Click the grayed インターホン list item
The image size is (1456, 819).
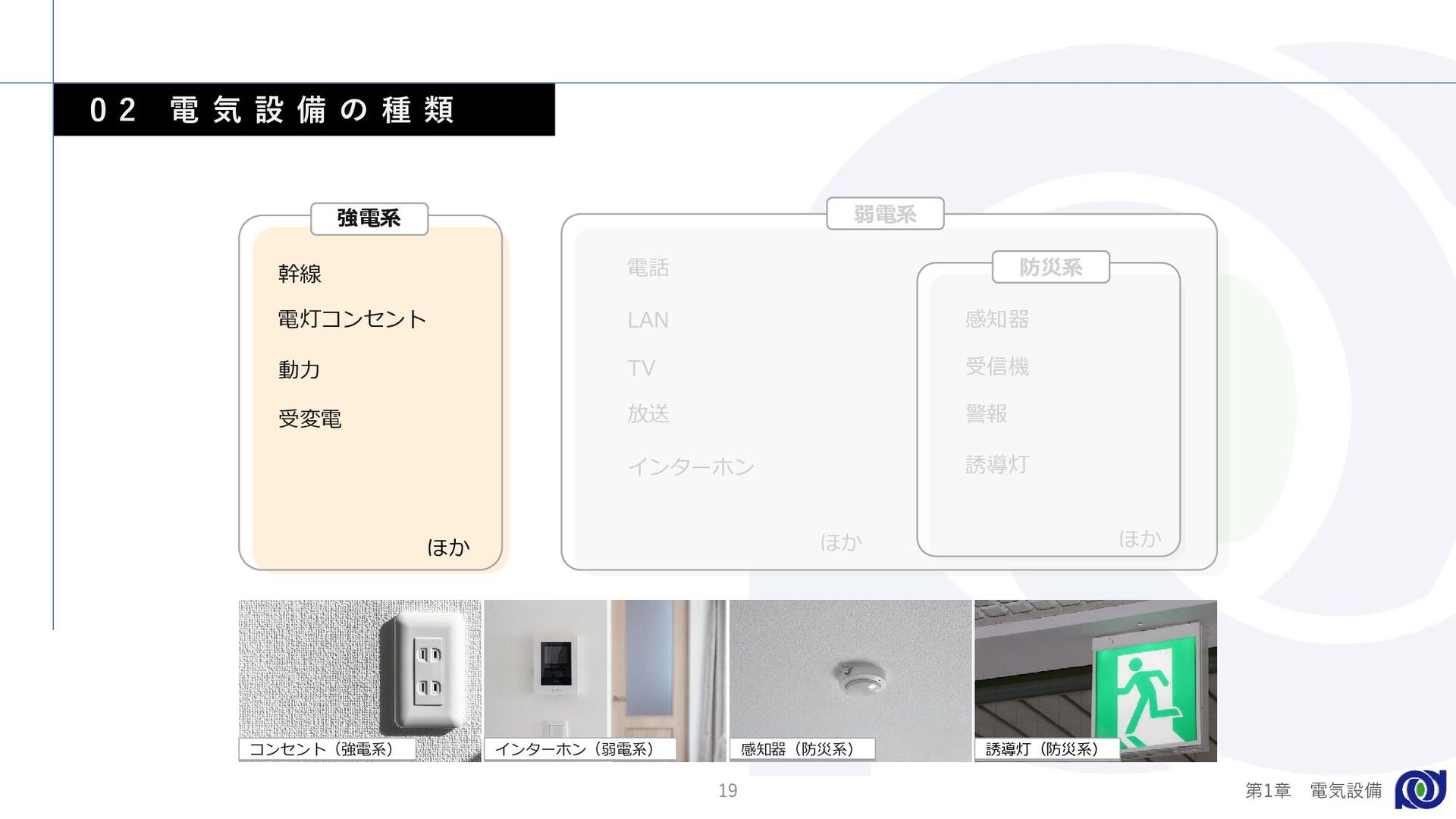pos(691,466)
